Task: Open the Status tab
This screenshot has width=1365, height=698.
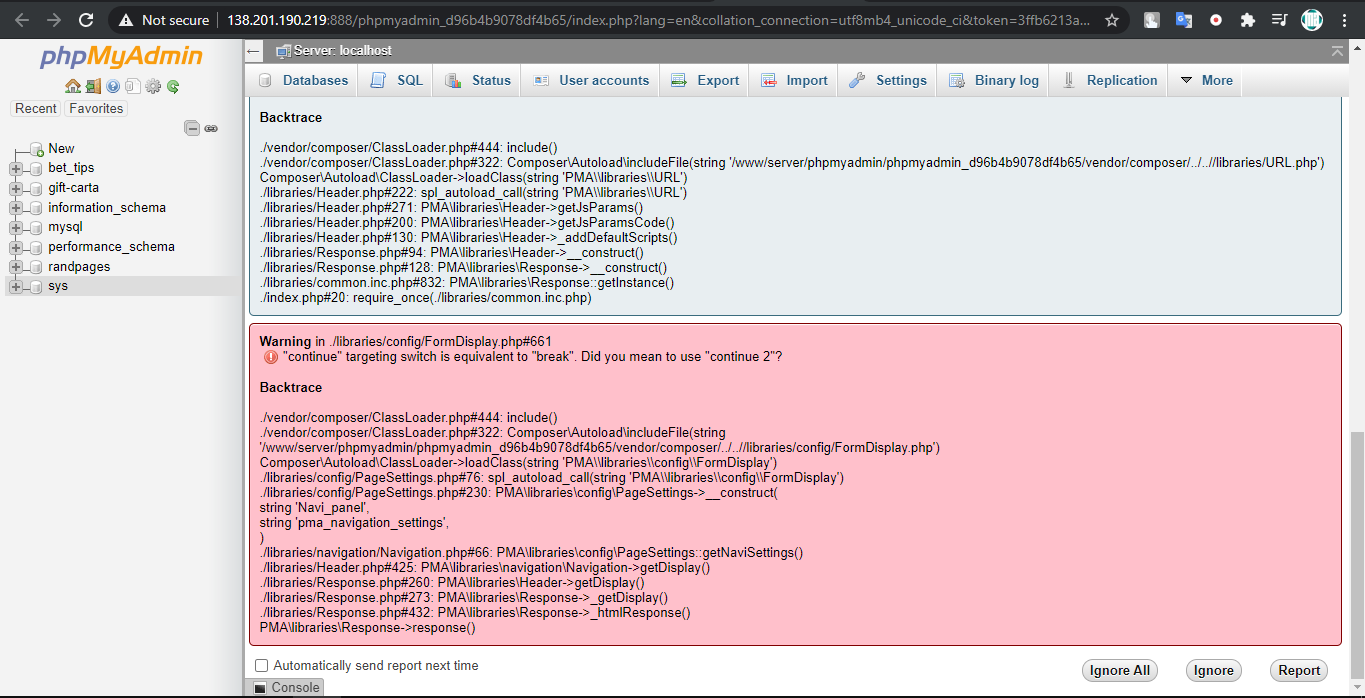Action: pos(477,81)
